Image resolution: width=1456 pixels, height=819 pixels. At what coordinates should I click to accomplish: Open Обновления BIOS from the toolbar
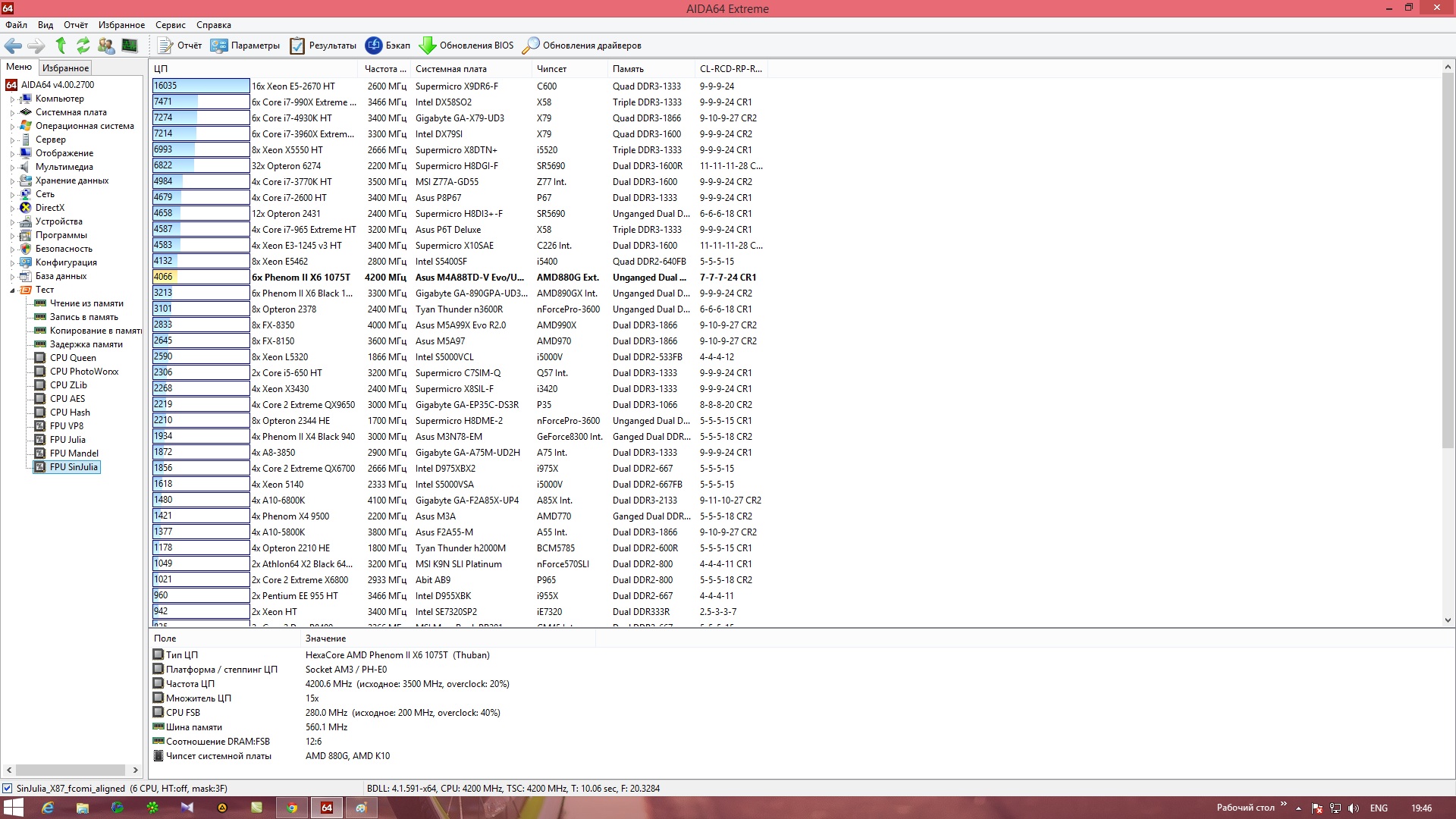(x=466, y=45)
